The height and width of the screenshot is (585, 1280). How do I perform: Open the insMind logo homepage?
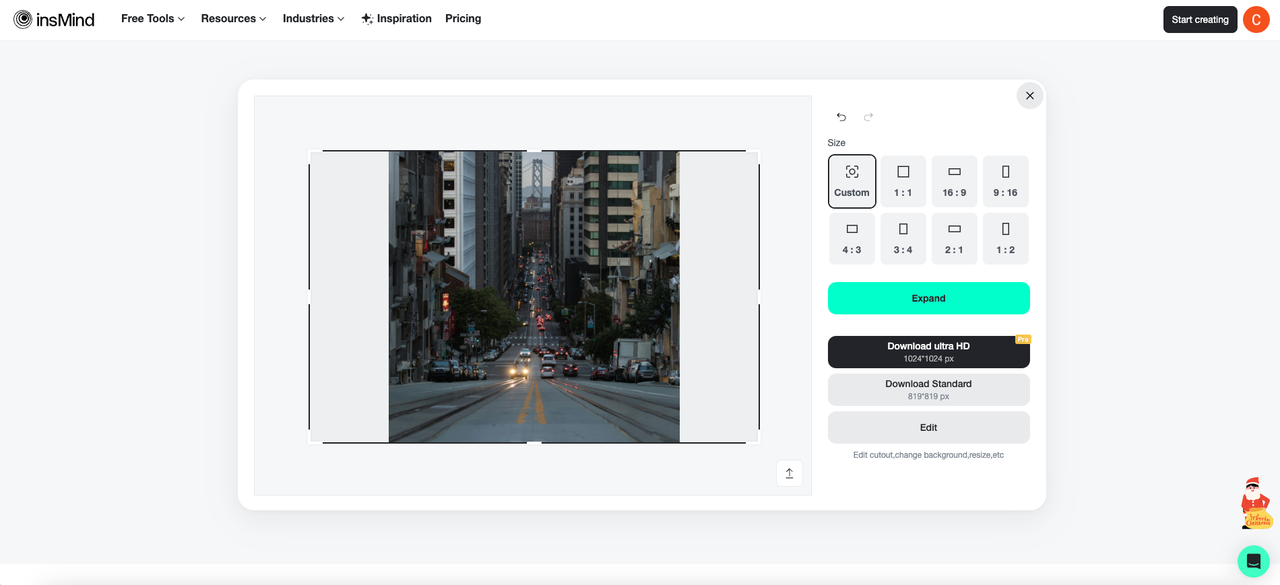[54, 19]
